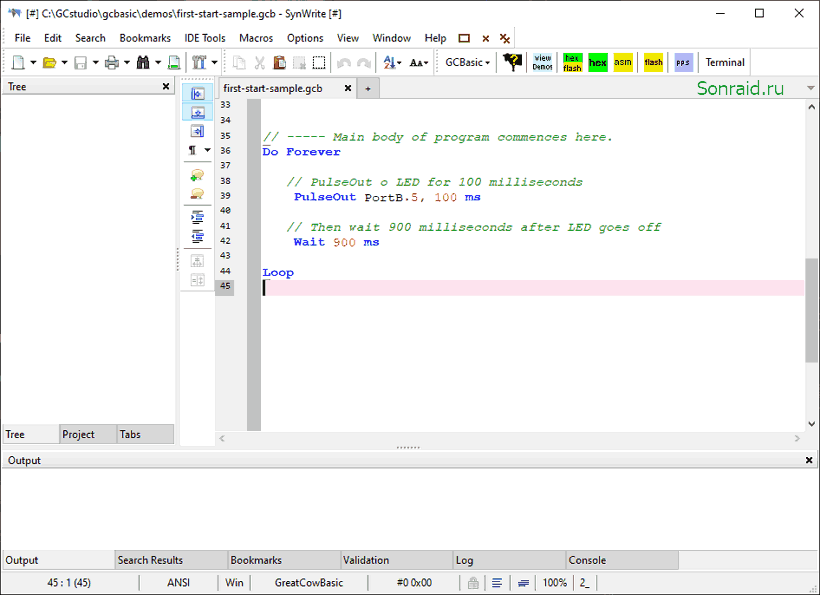Screen dimensions: 820x595
Task: Remove comment with red minus bubble icon
Action: point(197,194)
